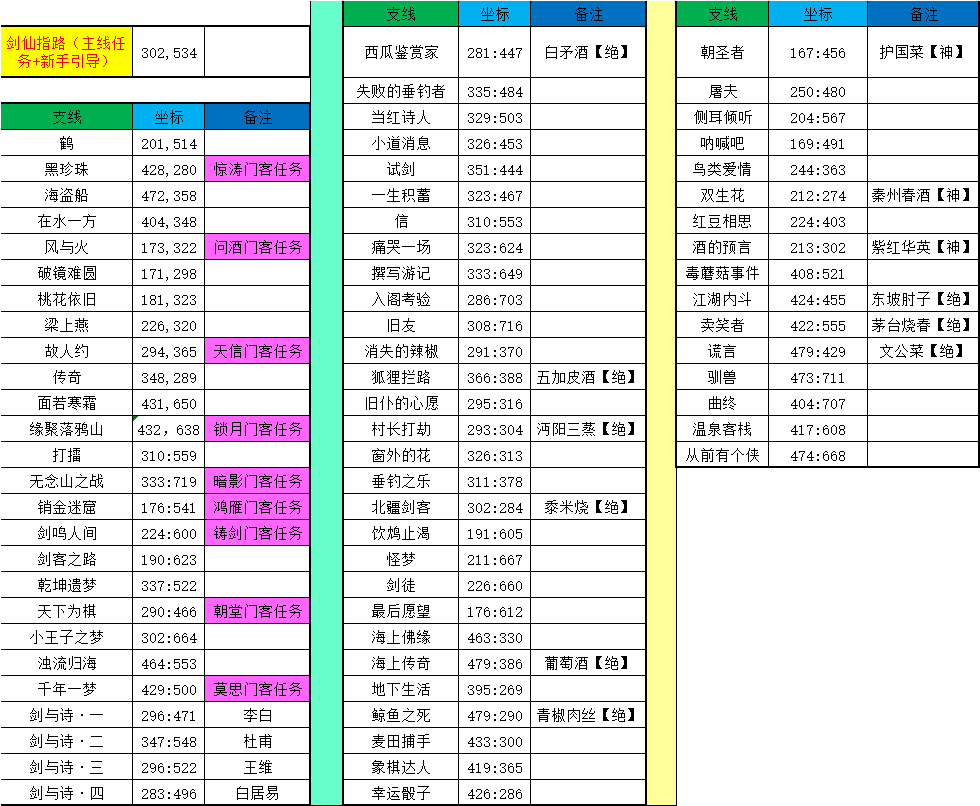The height and width of the screenshot is (806, 980).
Task: Select the 铸剑门客任务 pink cell
Action: (258, 534)
